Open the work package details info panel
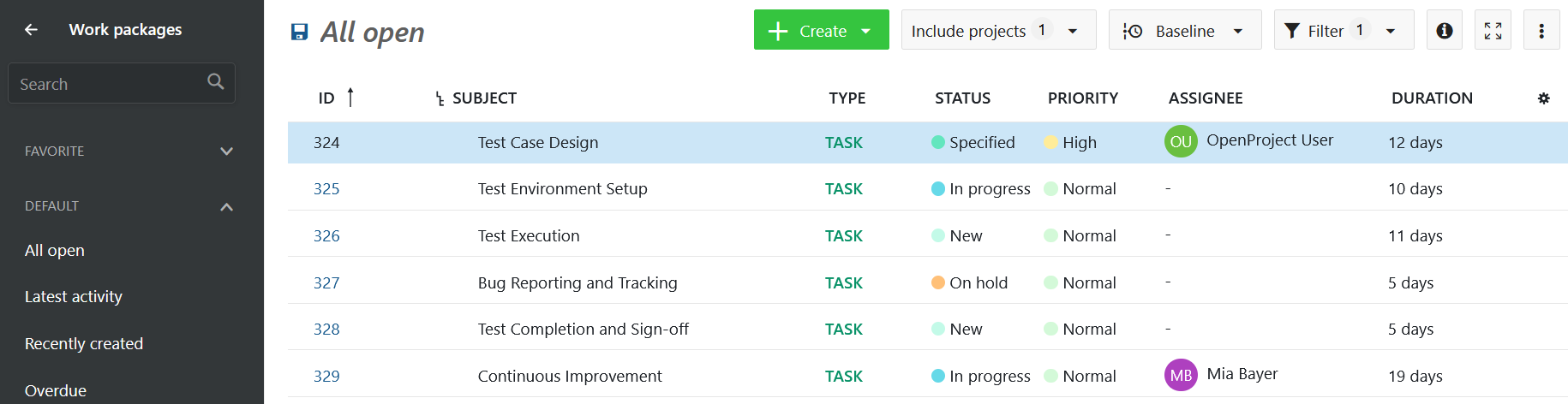The height and width of the screenshot is (404, 1568). click(1444, 31)
